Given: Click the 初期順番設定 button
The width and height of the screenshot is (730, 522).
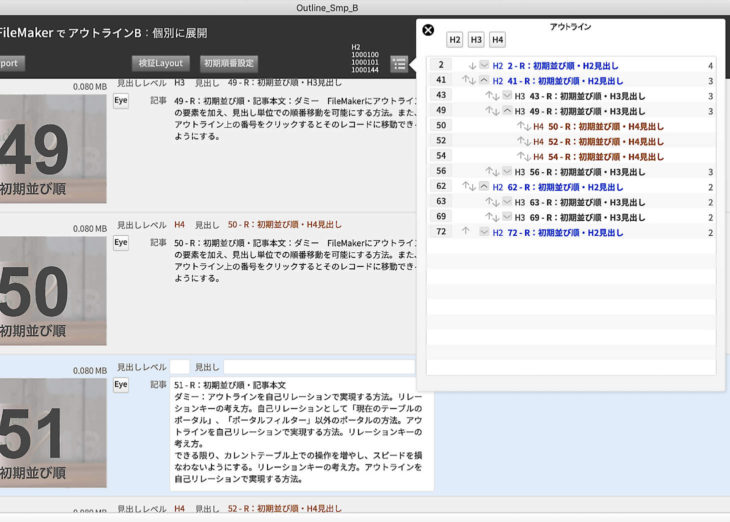Looking at the screenshot, I should pyautogui.click(x=229, y=63).
